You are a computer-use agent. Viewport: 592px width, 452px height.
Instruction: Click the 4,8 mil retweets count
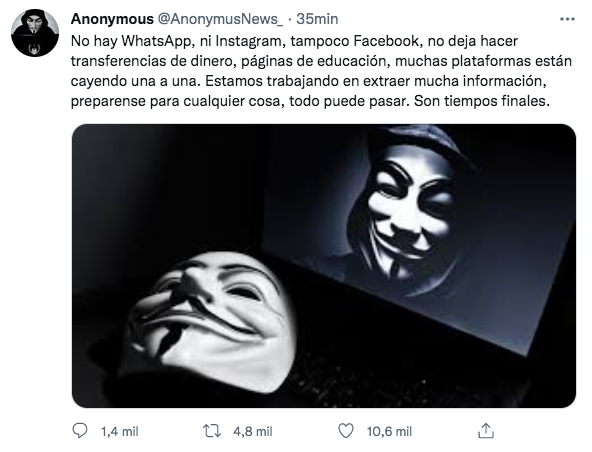pos(253,431)
